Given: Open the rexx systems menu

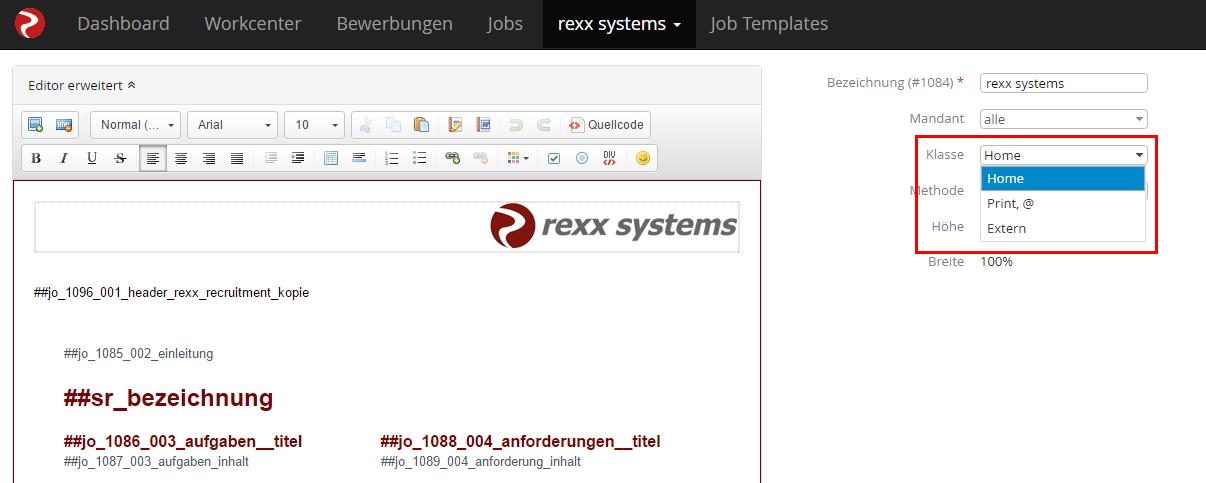Looking at the screenshot, I should coord(619,24).
